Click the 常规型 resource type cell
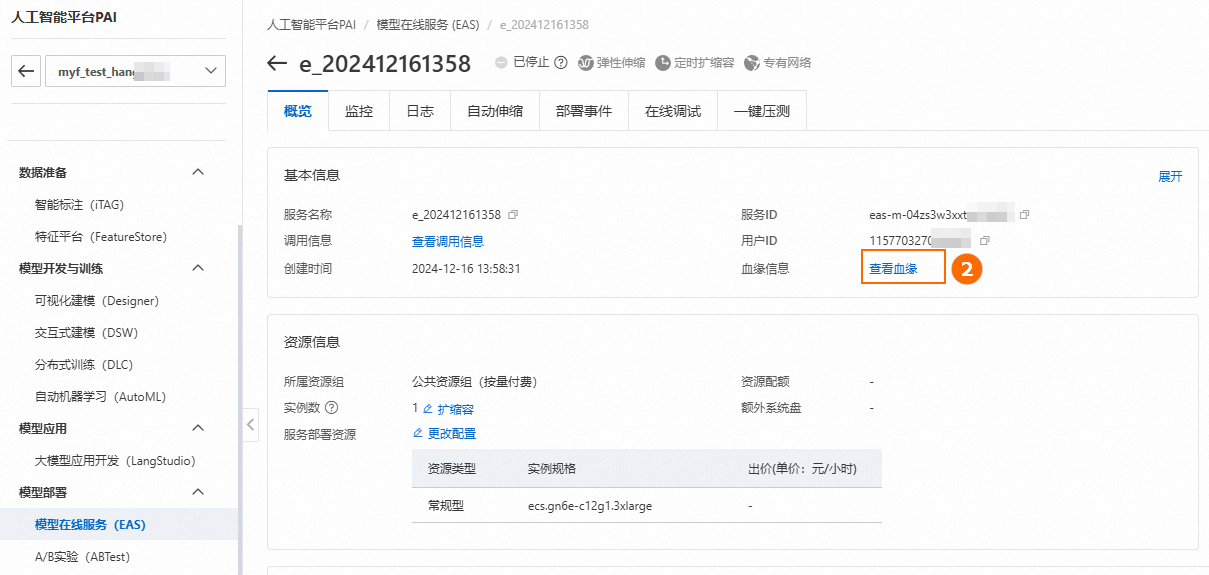This screenshot has width=1209, height=575. click(446, 506)
